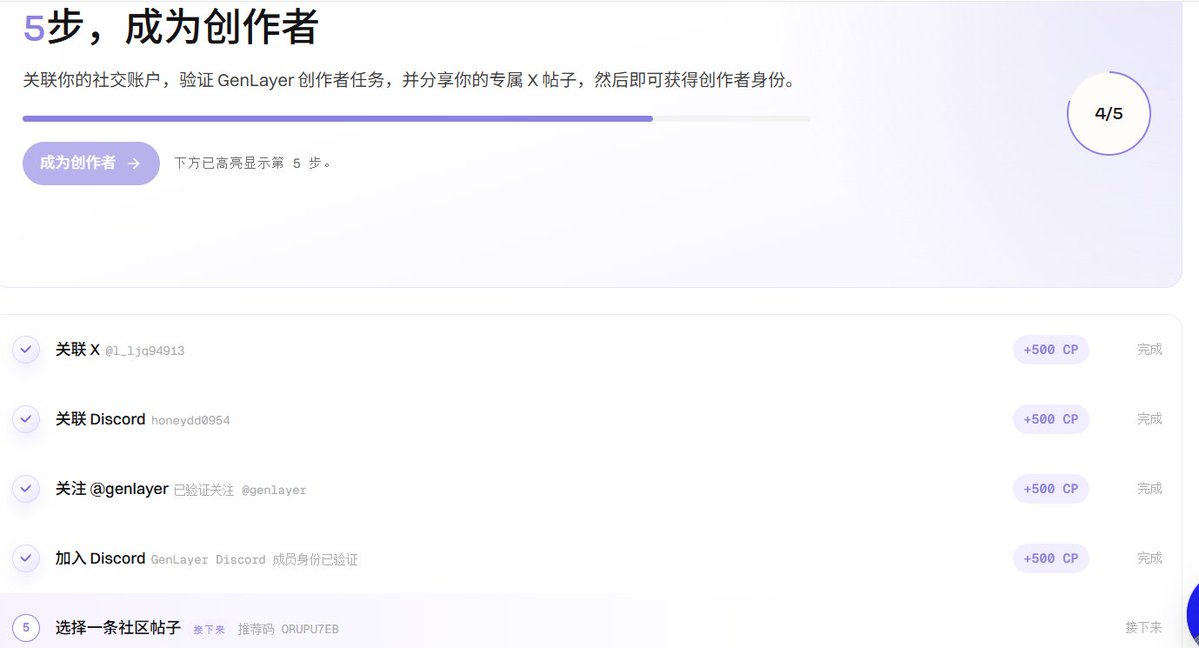Click the +500 CP badge for 关联 X
The width and height of the screenshot is (1199, 648).
[x=1051, y=350]
